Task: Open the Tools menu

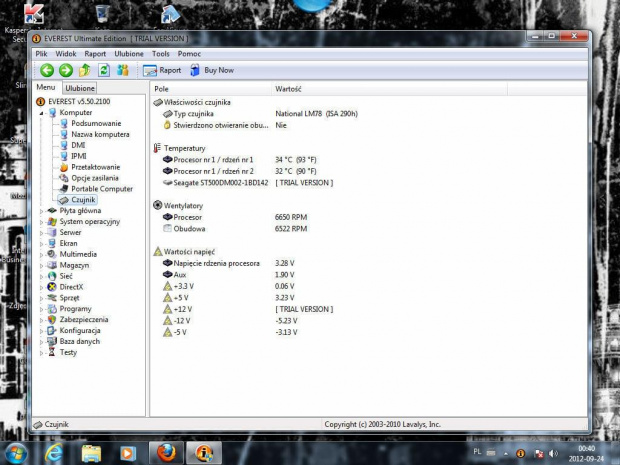Action: 161,54
